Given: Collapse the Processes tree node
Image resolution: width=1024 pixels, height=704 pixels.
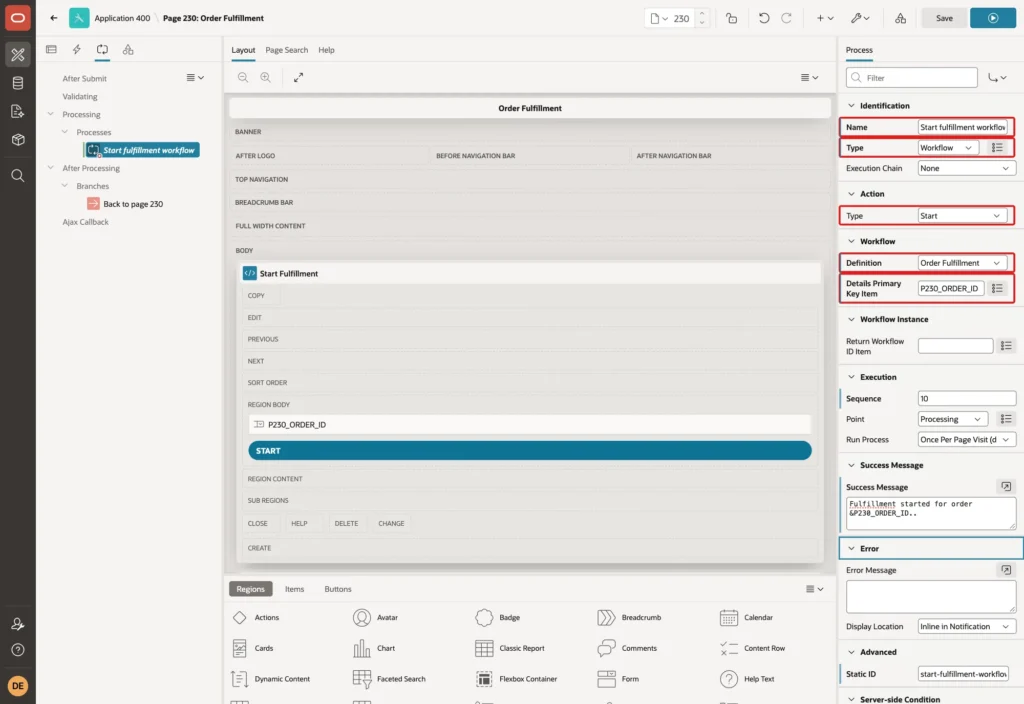Looking at the screenshot, I should (x=65, y=131).
